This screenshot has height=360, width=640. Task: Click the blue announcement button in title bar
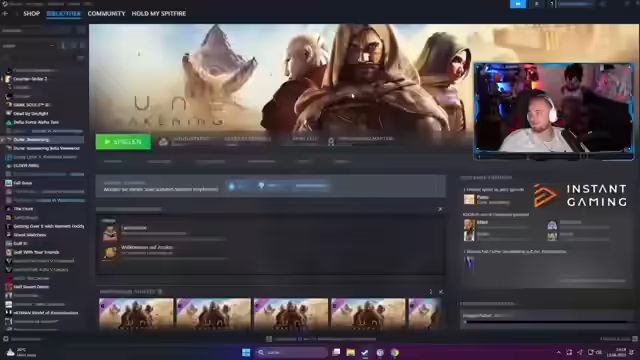click(518, 4)
